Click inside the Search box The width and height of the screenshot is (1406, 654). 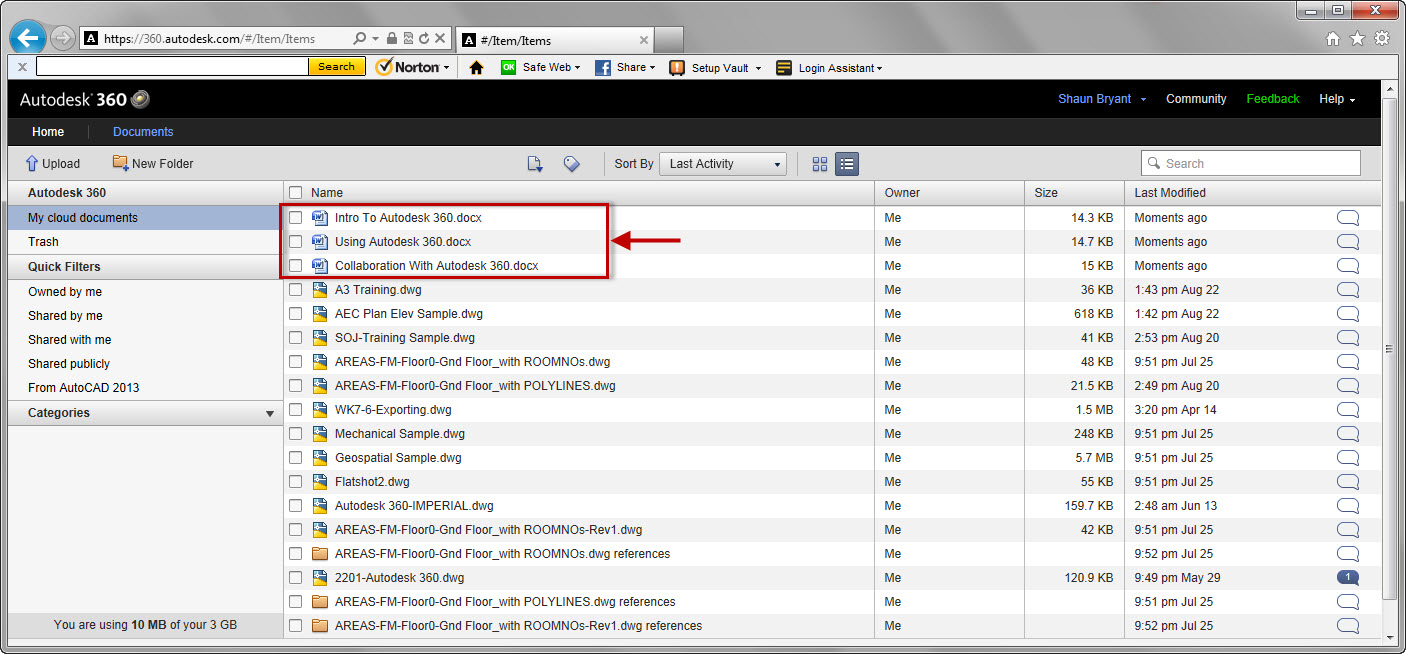(1250, 162)
